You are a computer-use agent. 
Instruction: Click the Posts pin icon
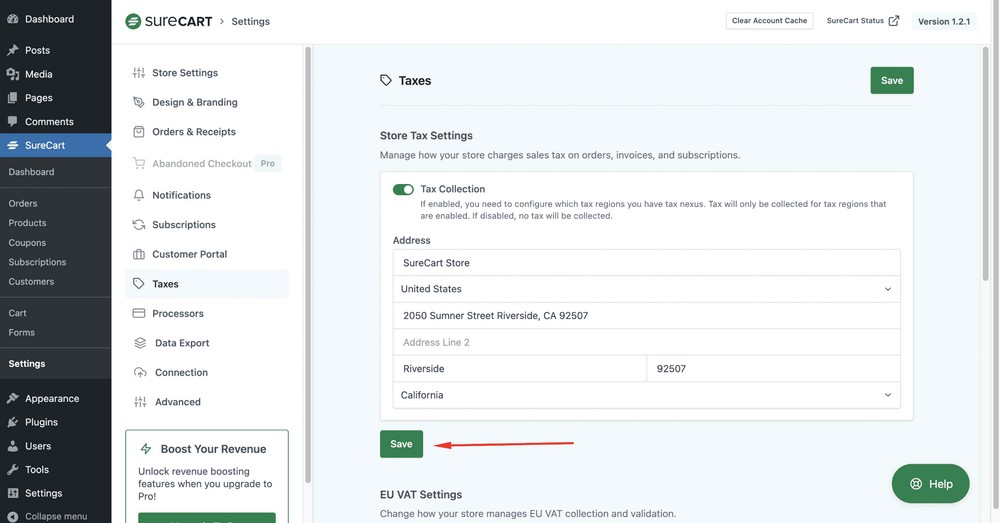pyautogui.click(x=12, y=50)
